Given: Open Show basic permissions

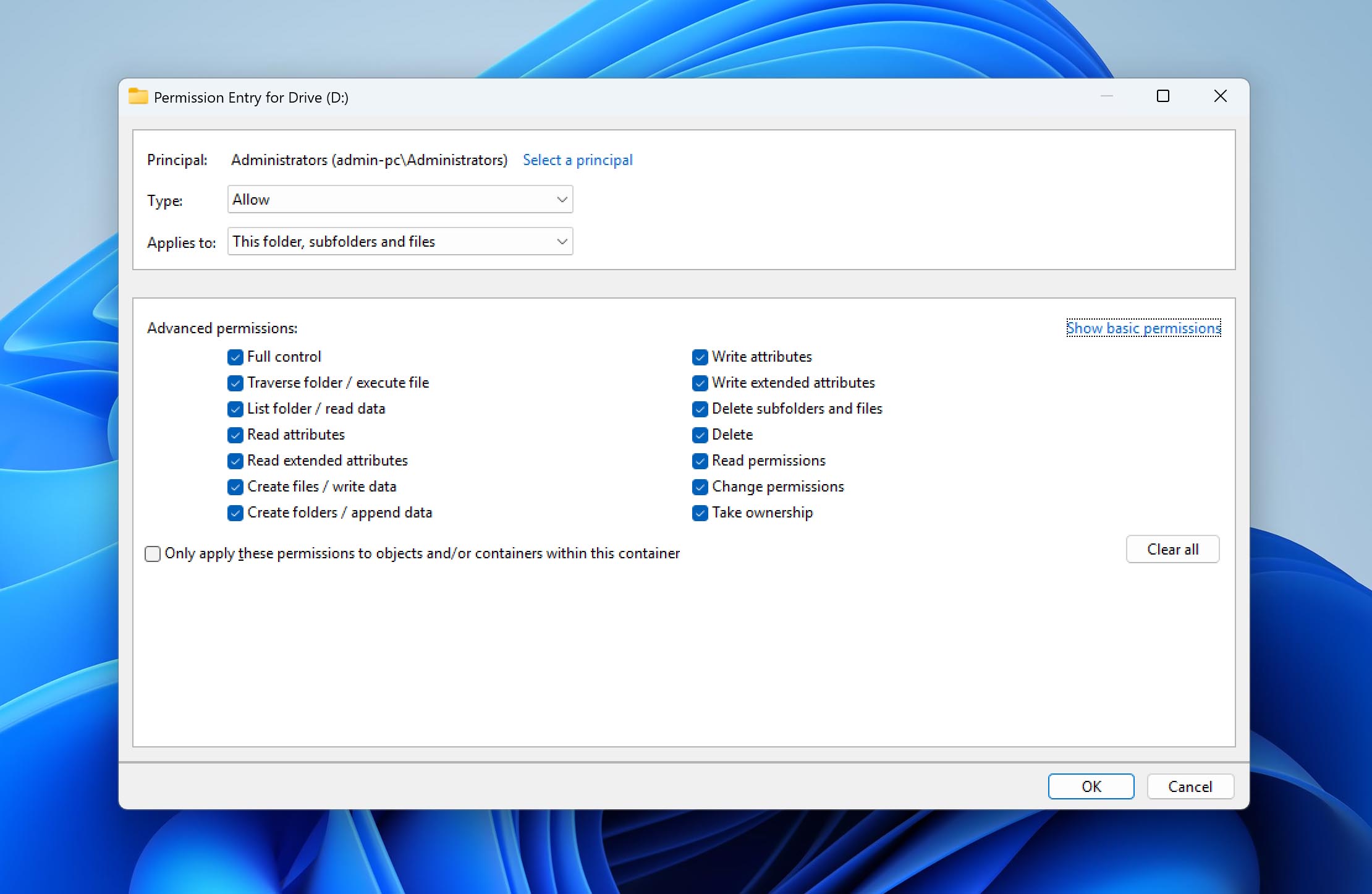Looking at the screenshot, I should 1143,328.
